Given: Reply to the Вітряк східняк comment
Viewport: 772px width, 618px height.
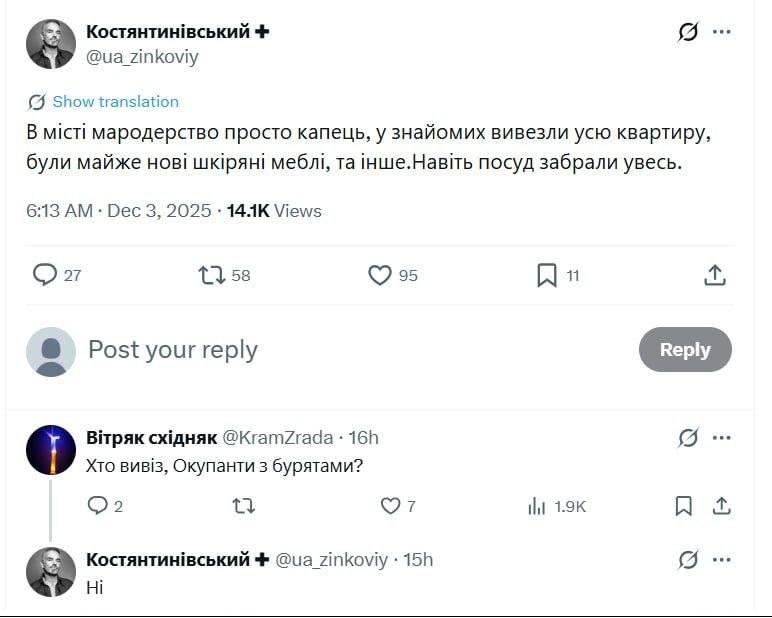Looking at the screenshot, I should 97,506.
